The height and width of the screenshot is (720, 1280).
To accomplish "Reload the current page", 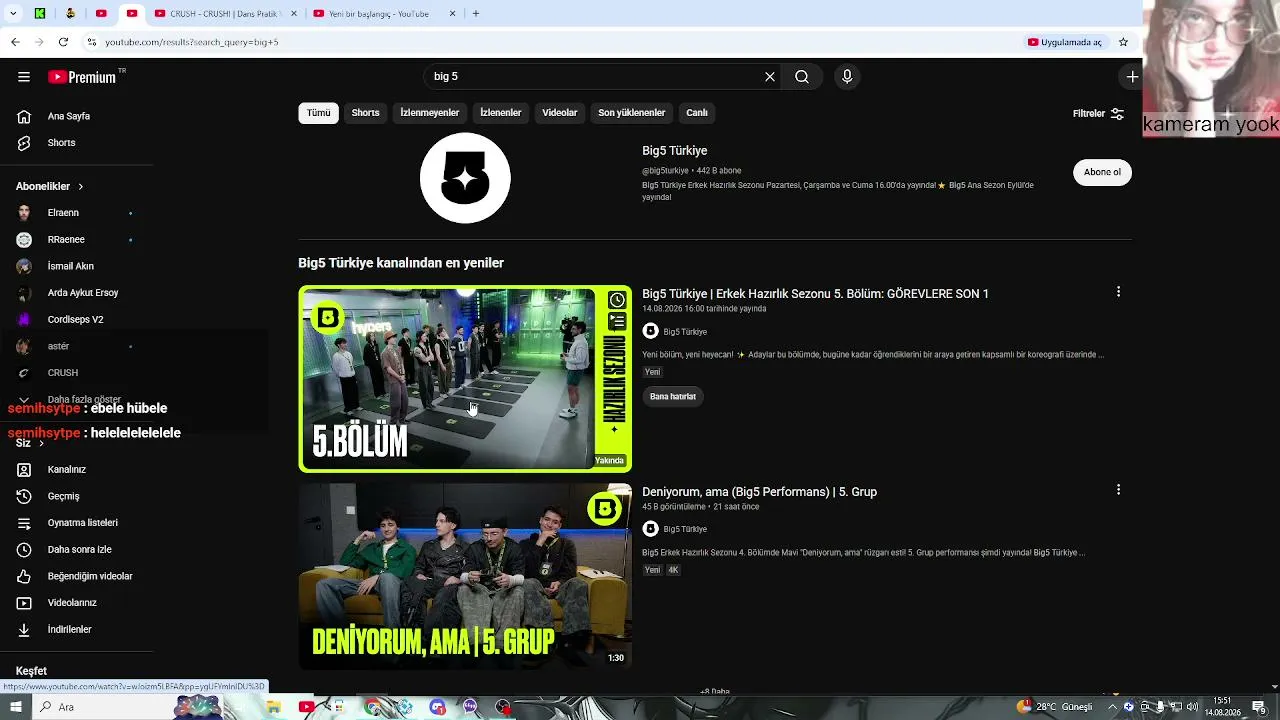I will pos(63,42).
